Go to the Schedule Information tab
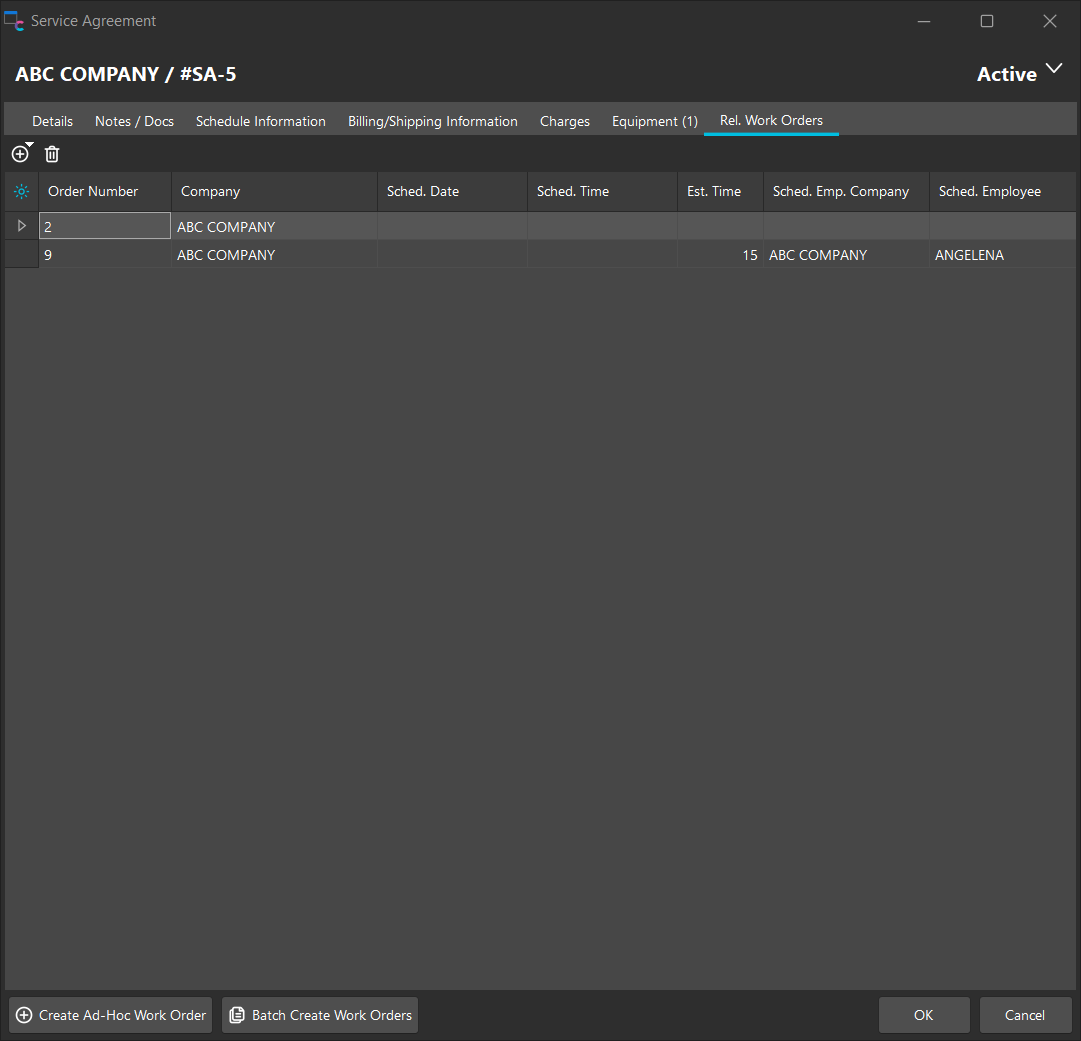The image size is (1081, 1041). [260, 121]
